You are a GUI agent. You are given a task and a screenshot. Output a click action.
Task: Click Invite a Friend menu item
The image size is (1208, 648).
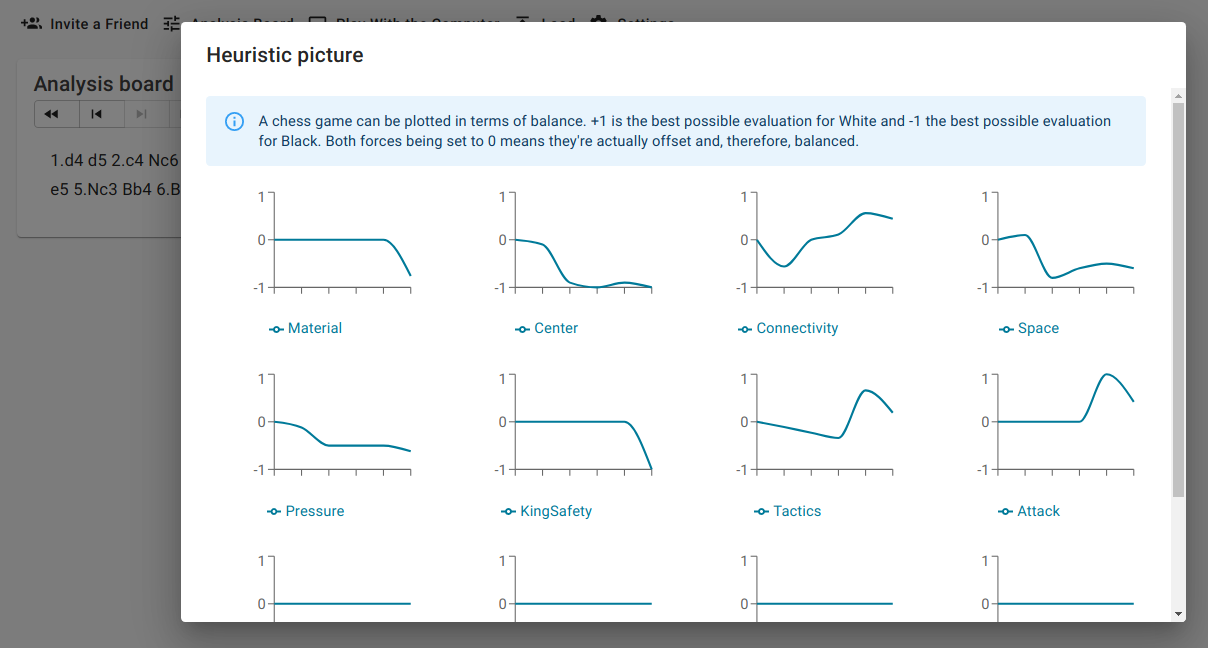click(x=84, y=23)
